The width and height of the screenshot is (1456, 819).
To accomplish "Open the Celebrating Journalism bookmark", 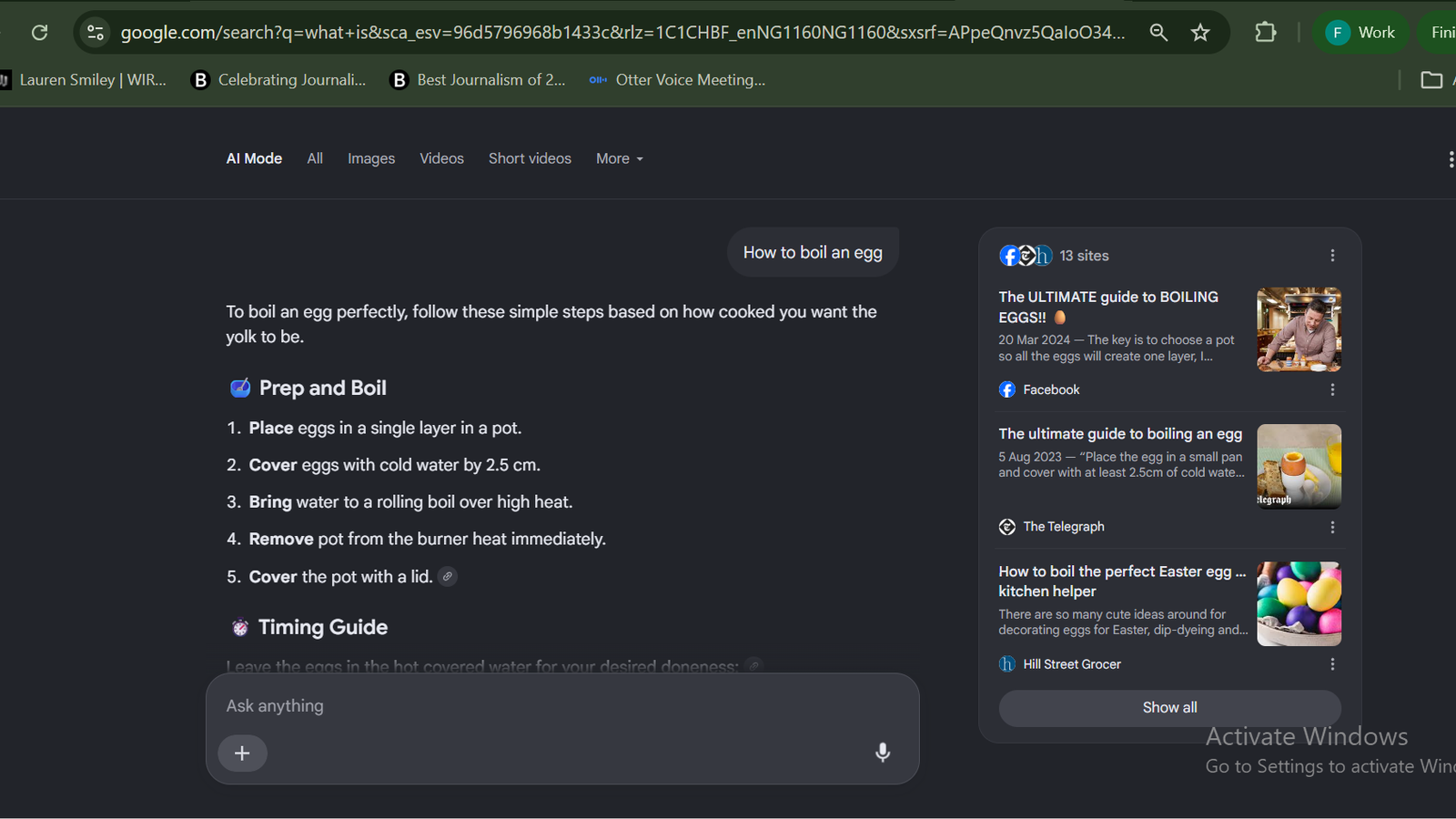I will (x=278, y=80).
